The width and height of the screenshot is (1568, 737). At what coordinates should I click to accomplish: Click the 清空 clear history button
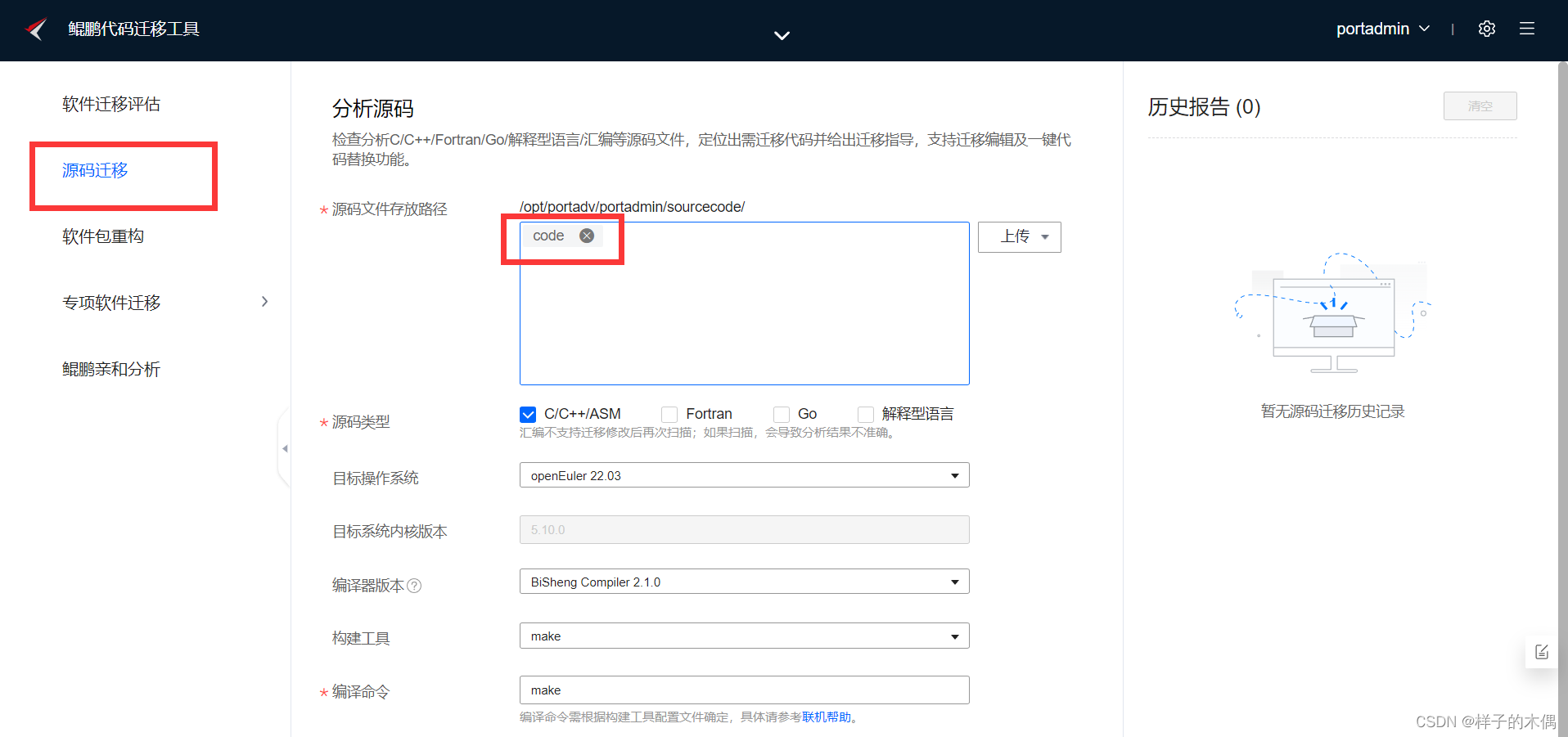click(1480, 106)
